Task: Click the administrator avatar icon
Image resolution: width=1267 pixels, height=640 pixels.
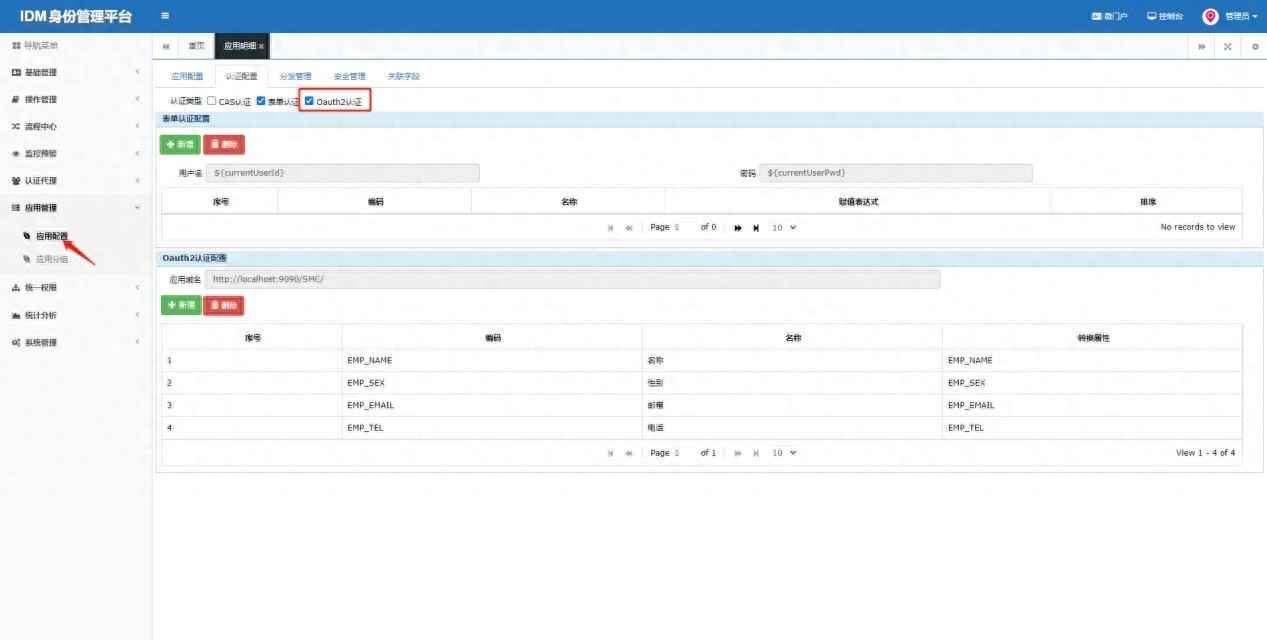Action: (1210, 16)
